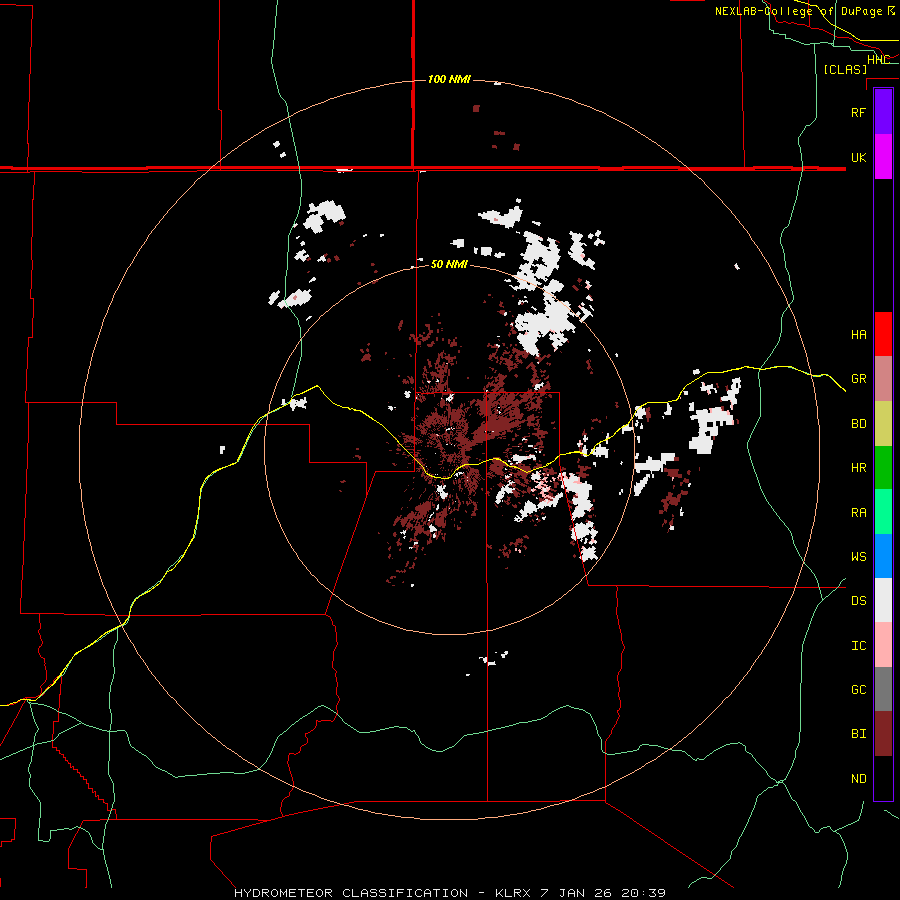Click the magenta UK legend swatch
Image resolution: width=900 pixels, height=900 pixels.
tap(883, 157)
